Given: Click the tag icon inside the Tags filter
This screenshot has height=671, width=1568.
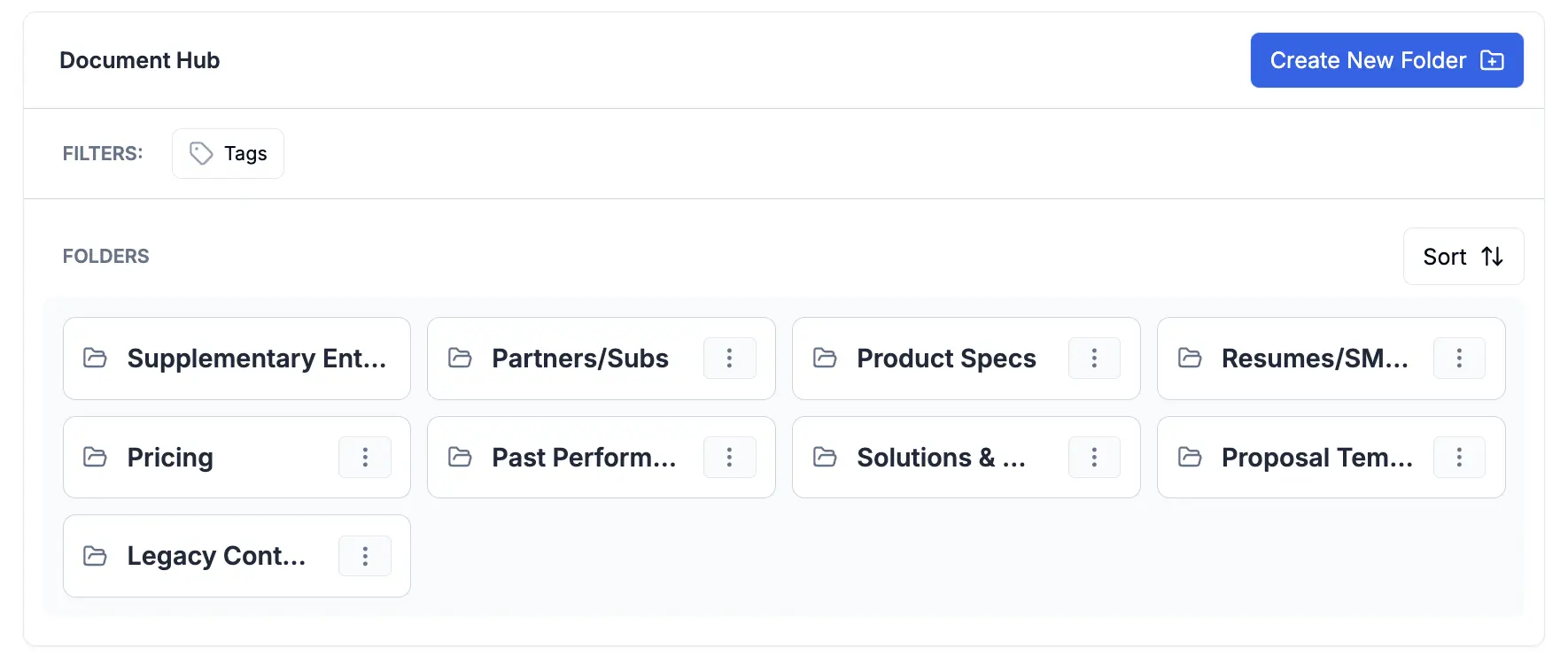Looking at the screenshot, I should 200,153.
